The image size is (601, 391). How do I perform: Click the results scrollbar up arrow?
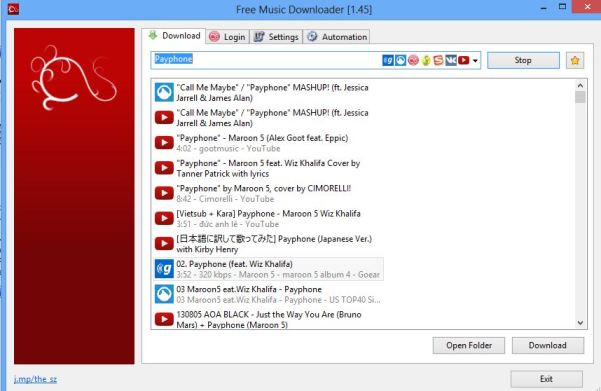(580, 85)
